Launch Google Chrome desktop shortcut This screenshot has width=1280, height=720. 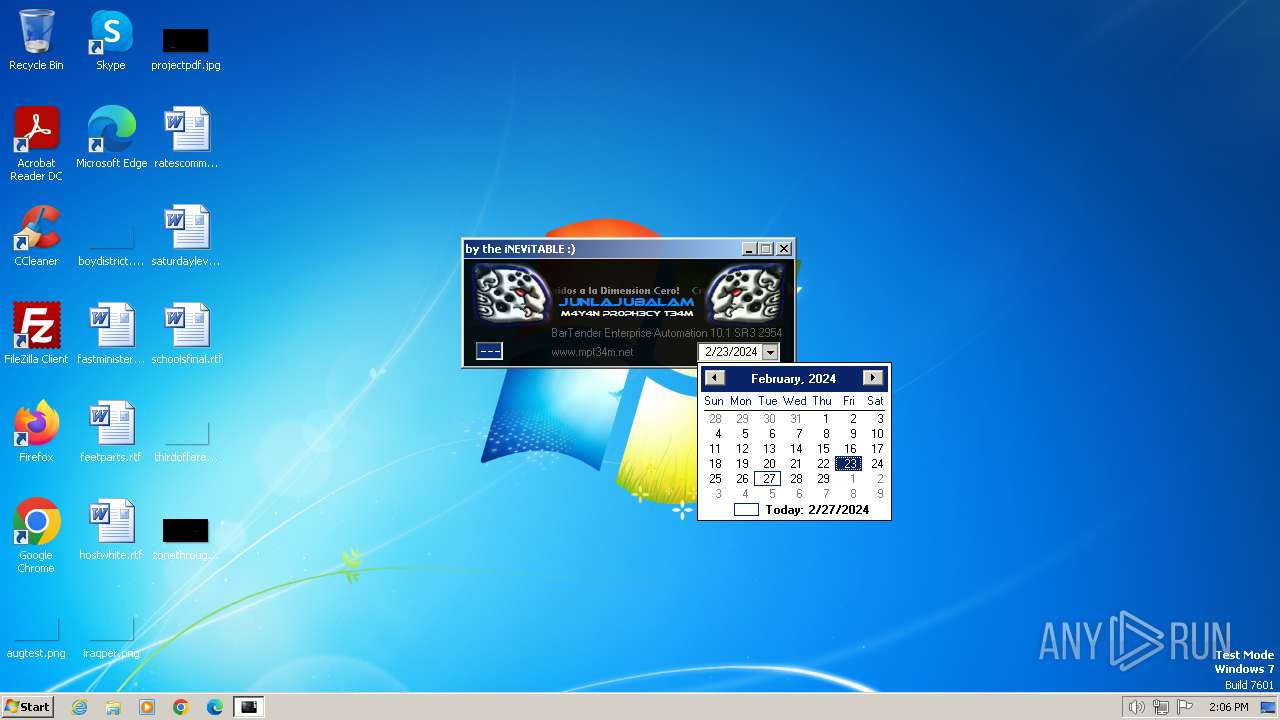click(x=36, y=536)
